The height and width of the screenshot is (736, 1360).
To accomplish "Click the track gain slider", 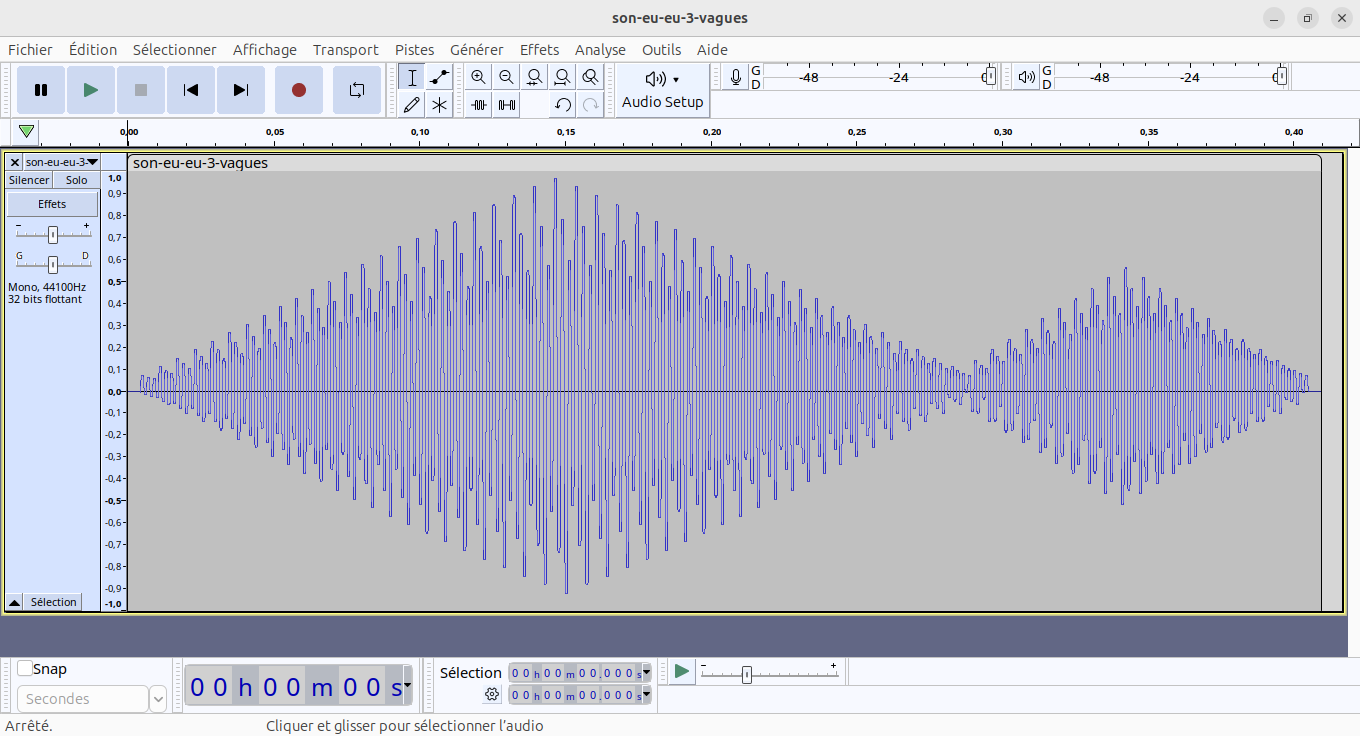I will point(53,234).
